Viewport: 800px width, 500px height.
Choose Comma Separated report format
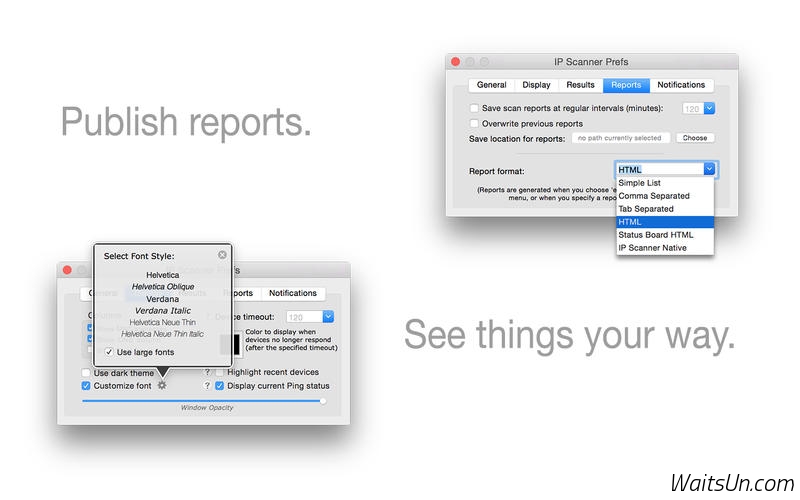(x=665, y=196)
